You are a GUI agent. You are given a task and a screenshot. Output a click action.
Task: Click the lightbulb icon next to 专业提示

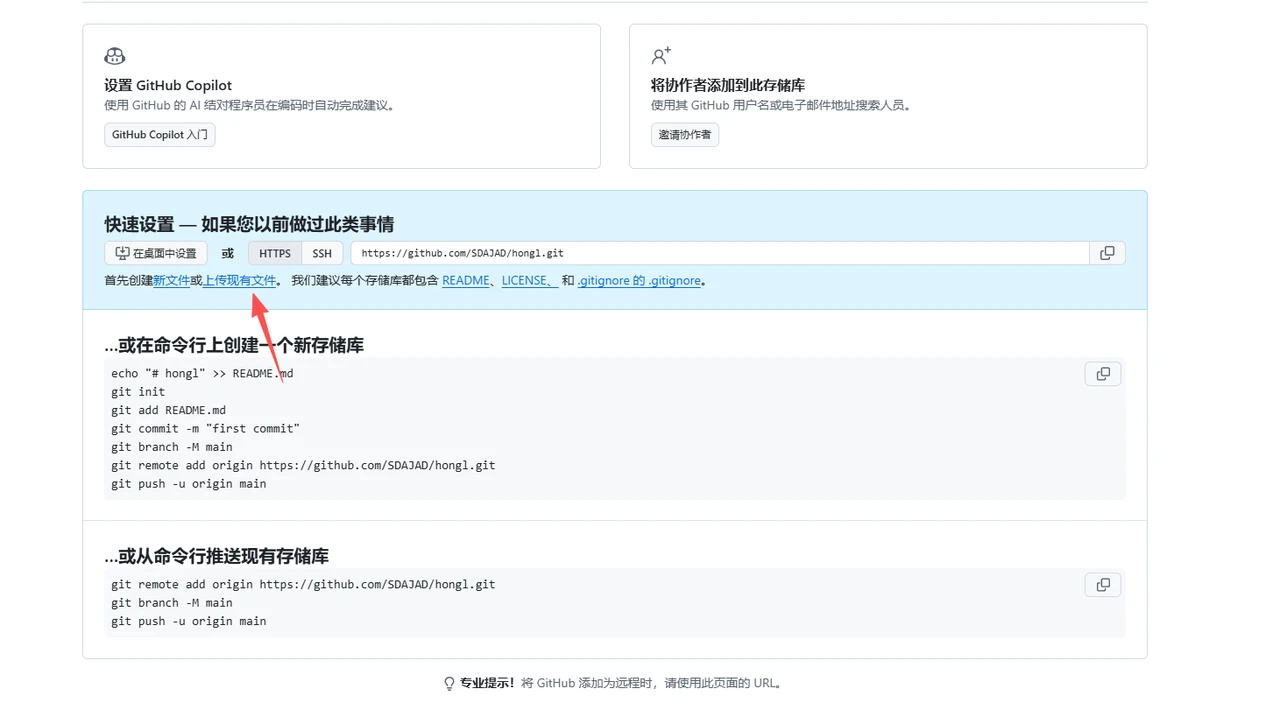(447, 683)
